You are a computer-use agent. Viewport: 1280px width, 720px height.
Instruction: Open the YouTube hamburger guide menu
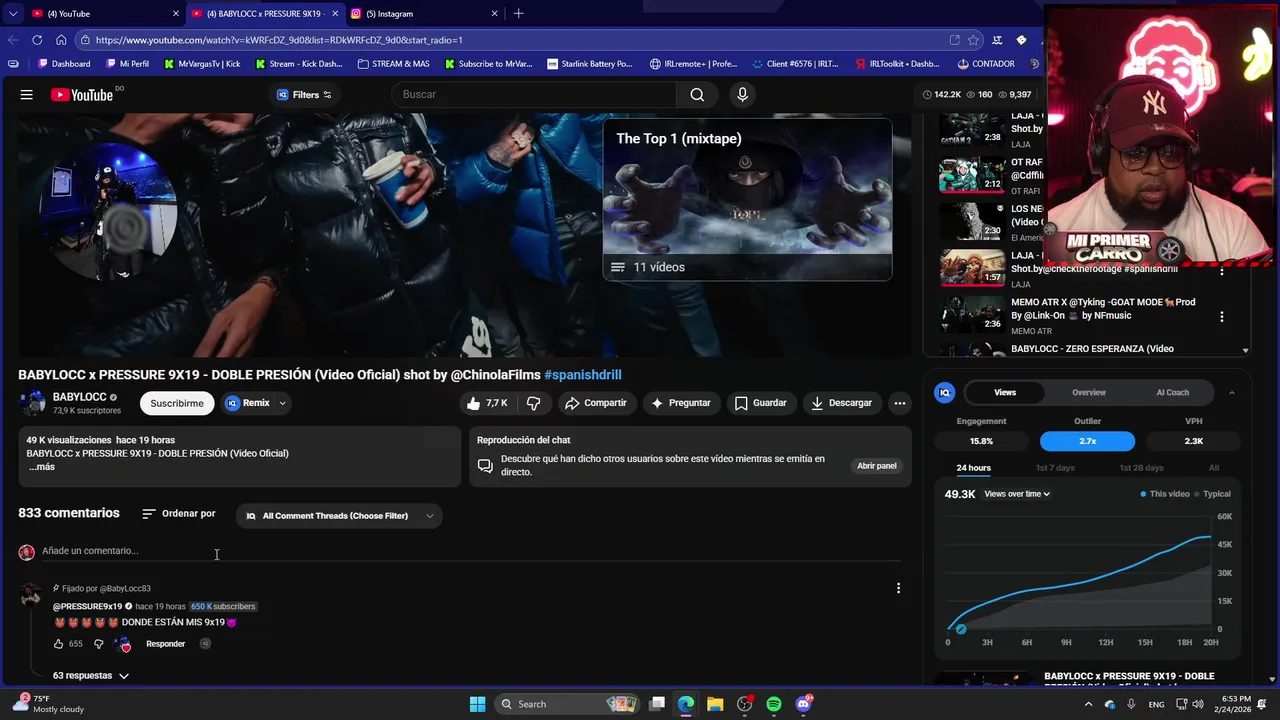(x=27, y=95)
